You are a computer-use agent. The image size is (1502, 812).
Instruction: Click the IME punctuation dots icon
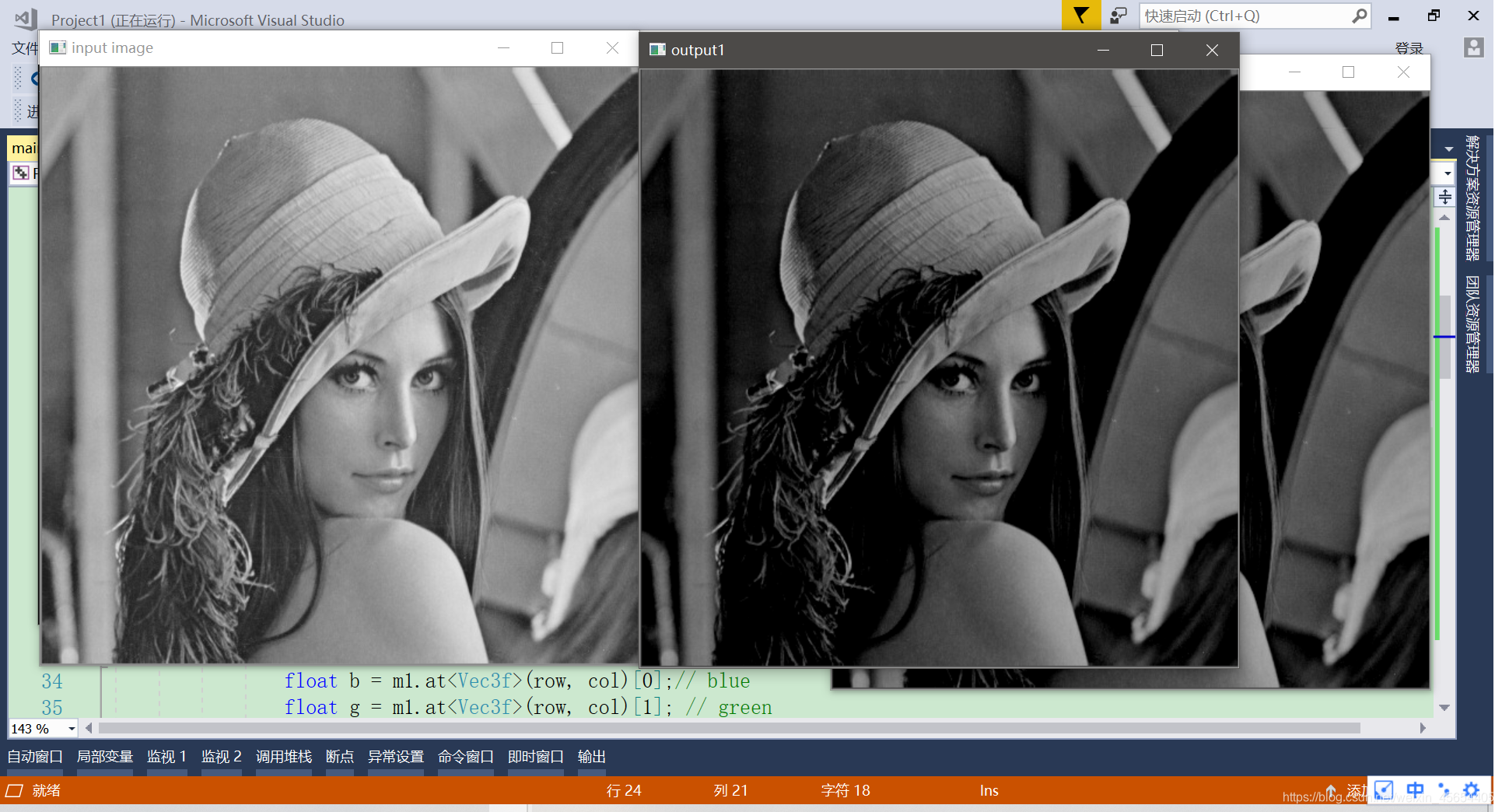point(1444,790)
